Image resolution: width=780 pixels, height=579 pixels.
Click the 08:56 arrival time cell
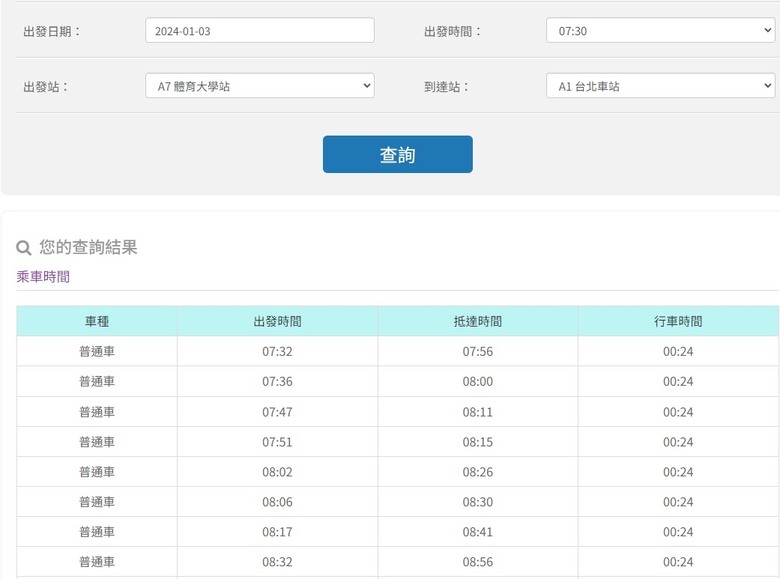coord(478,562)
